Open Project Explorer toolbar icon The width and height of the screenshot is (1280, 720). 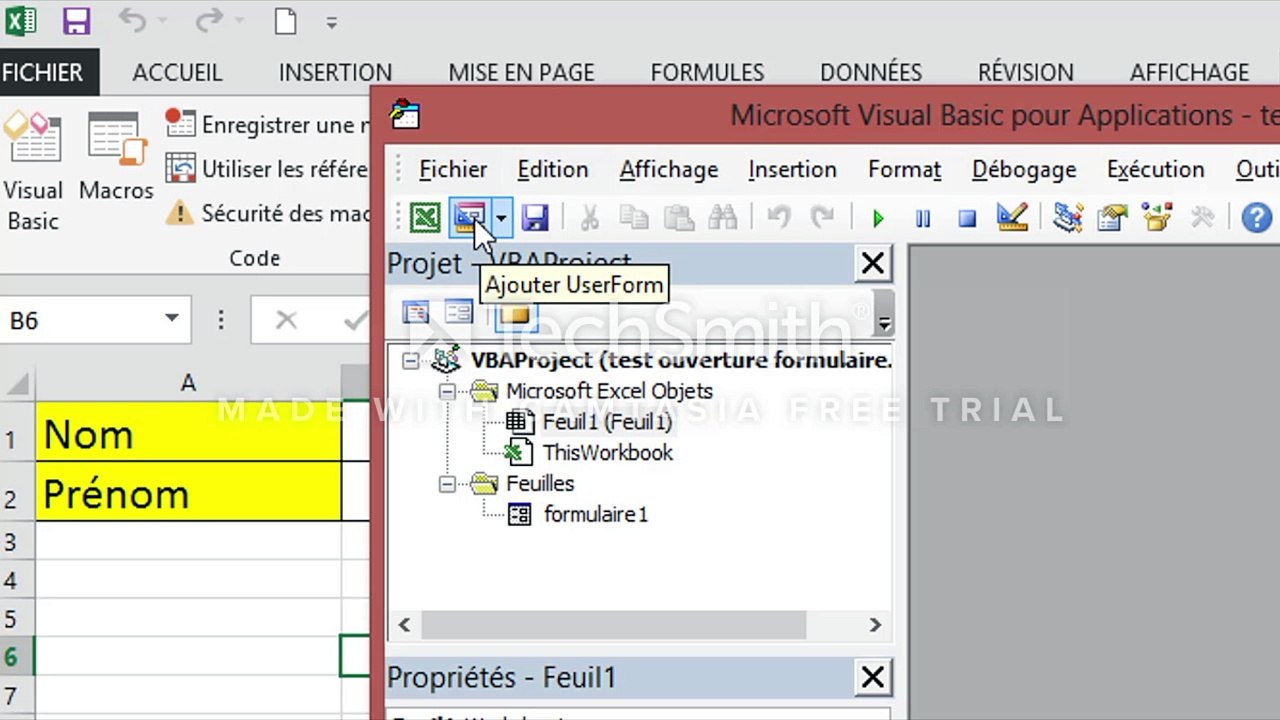point(1068,217)
